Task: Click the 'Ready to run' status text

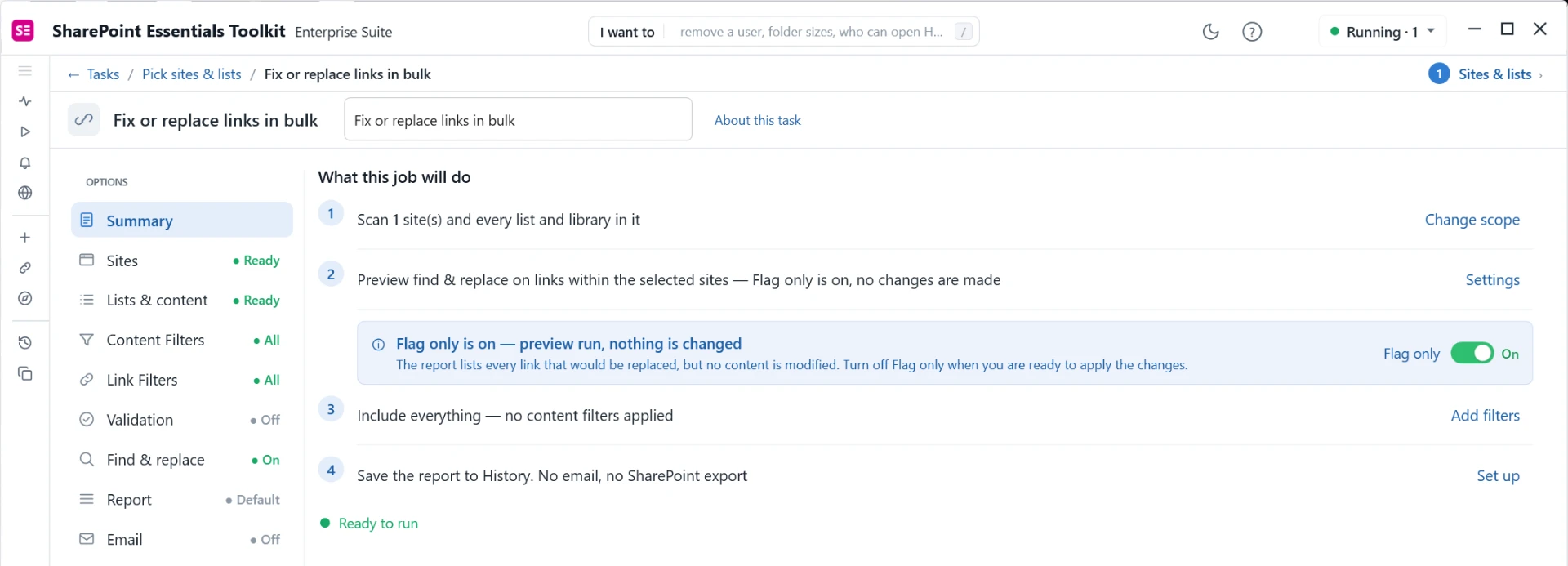Action: tap(378, 524)
